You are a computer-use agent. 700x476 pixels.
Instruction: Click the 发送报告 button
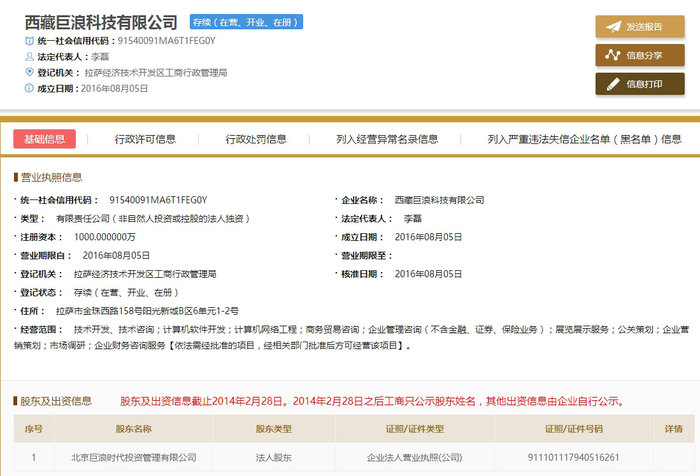tap(640, 27)
